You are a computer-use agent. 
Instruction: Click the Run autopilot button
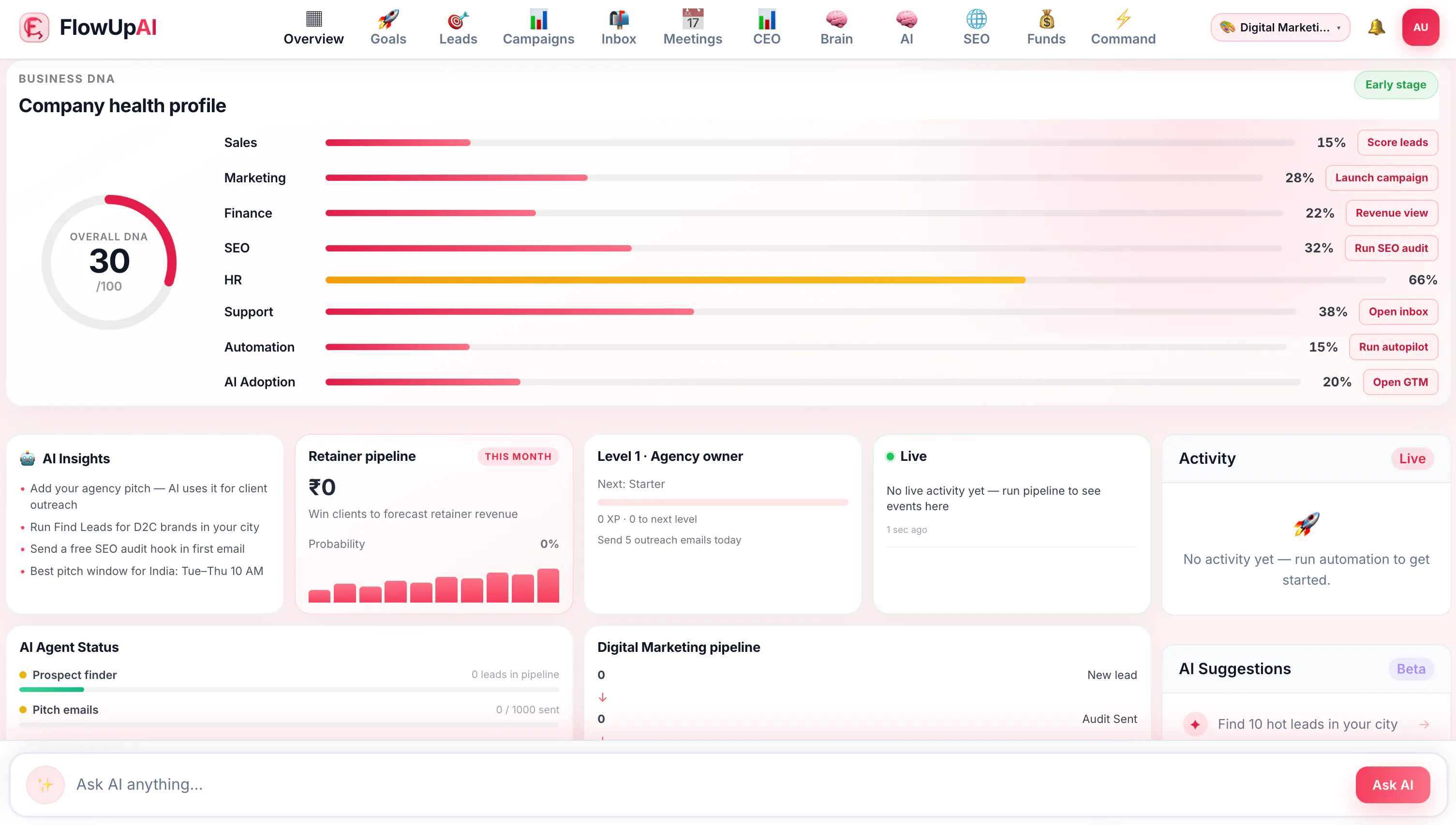click(x=1393, y=347)
